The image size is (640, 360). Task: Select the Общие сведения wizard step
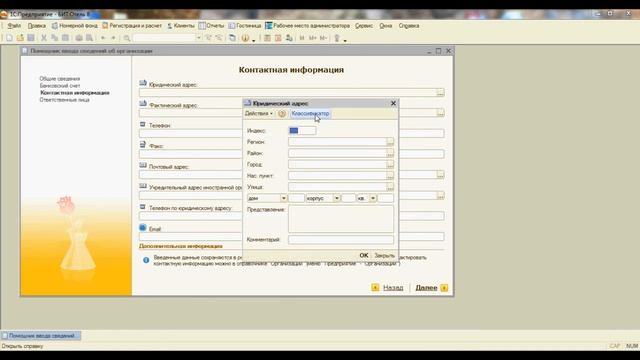coord(60,79)
